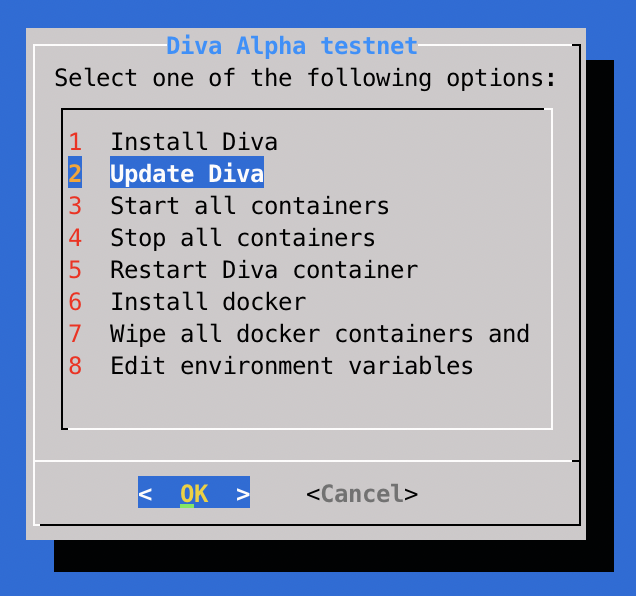Open Edit environment variables option
Image resolution: width=636 pixels, height=596 pixels.
(291, 366)
